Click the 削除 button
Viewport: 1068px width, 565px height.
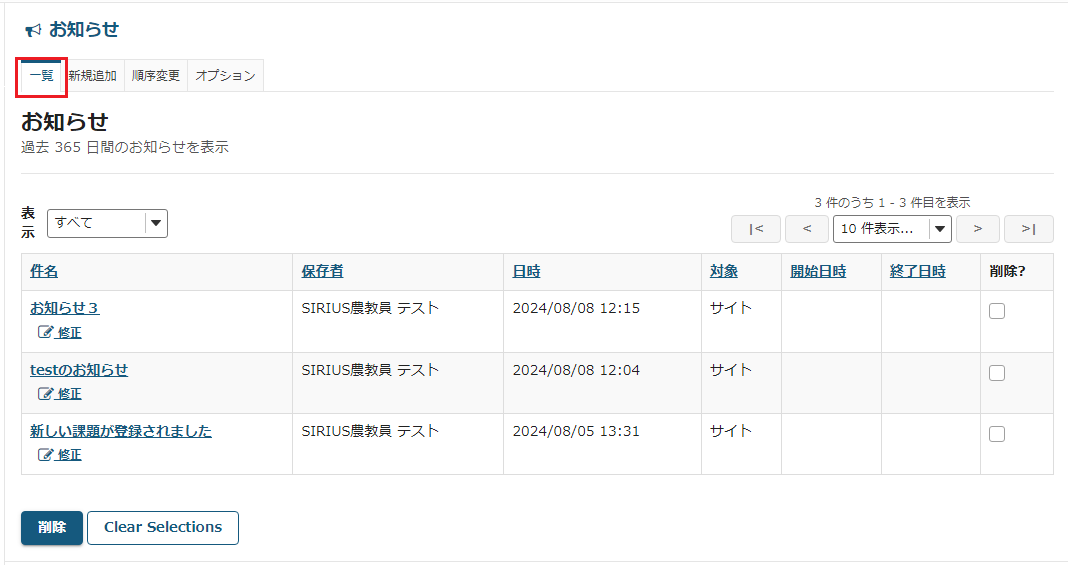point(52,528)
